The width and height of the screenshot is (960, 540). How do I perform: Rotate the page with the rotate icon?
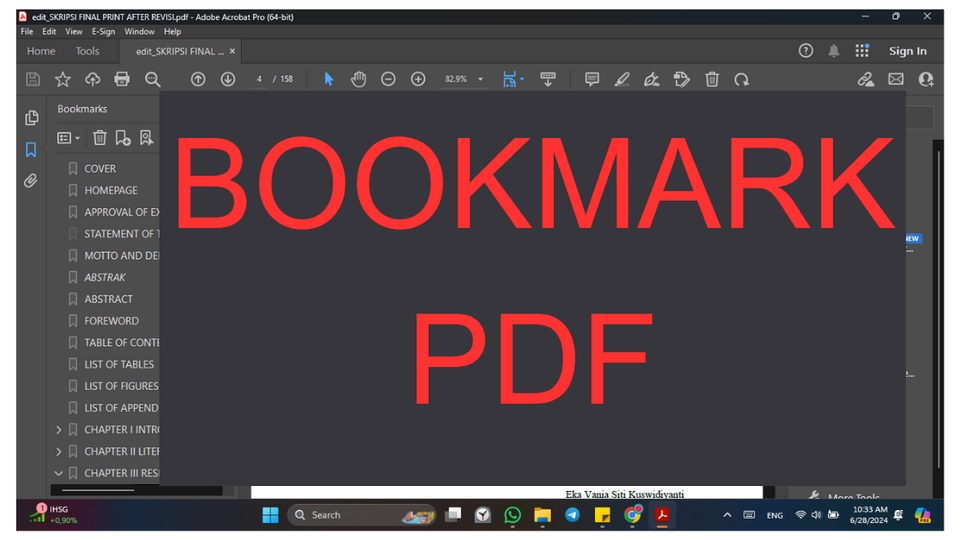tap(741, 80)
